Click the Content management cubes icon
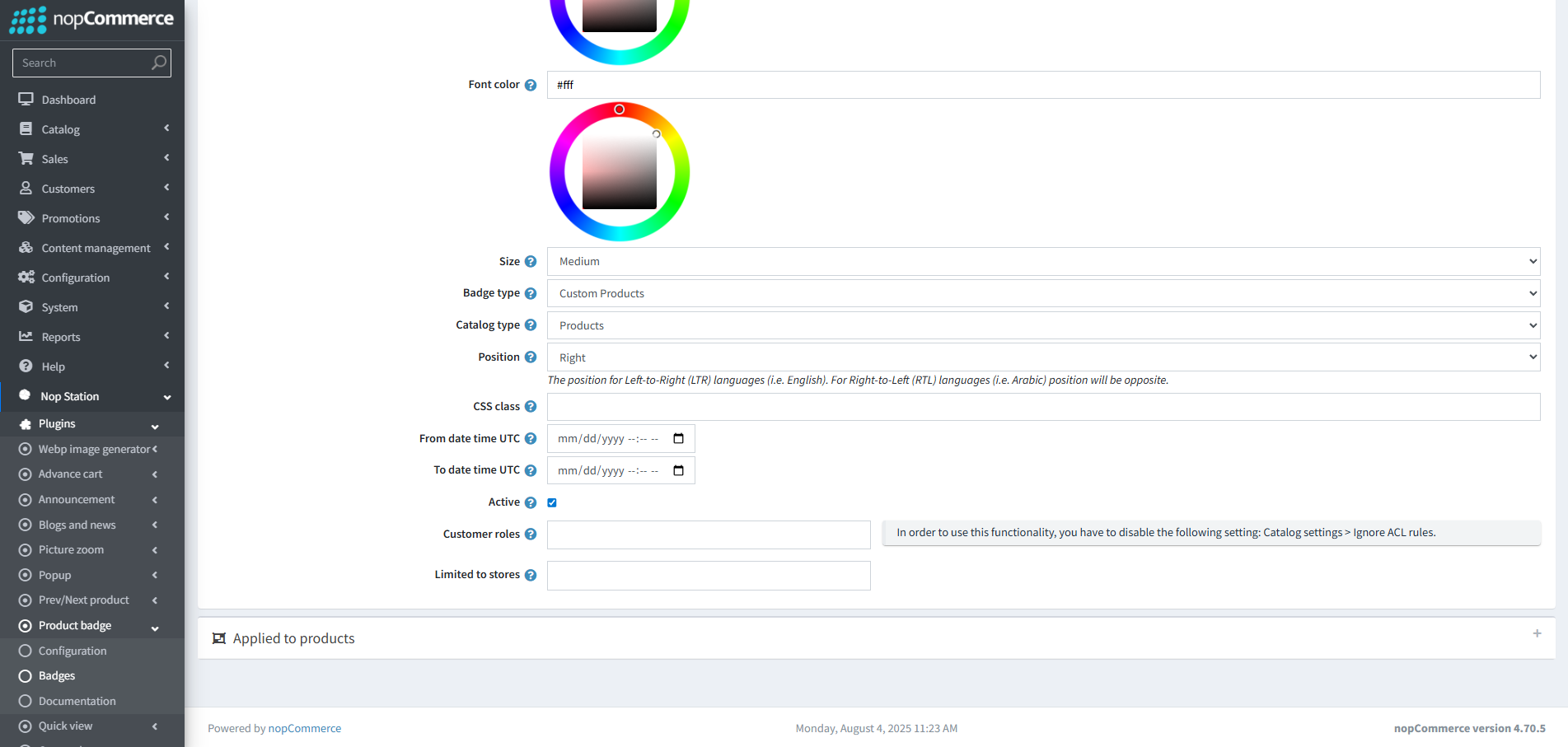 click(26, 247)
